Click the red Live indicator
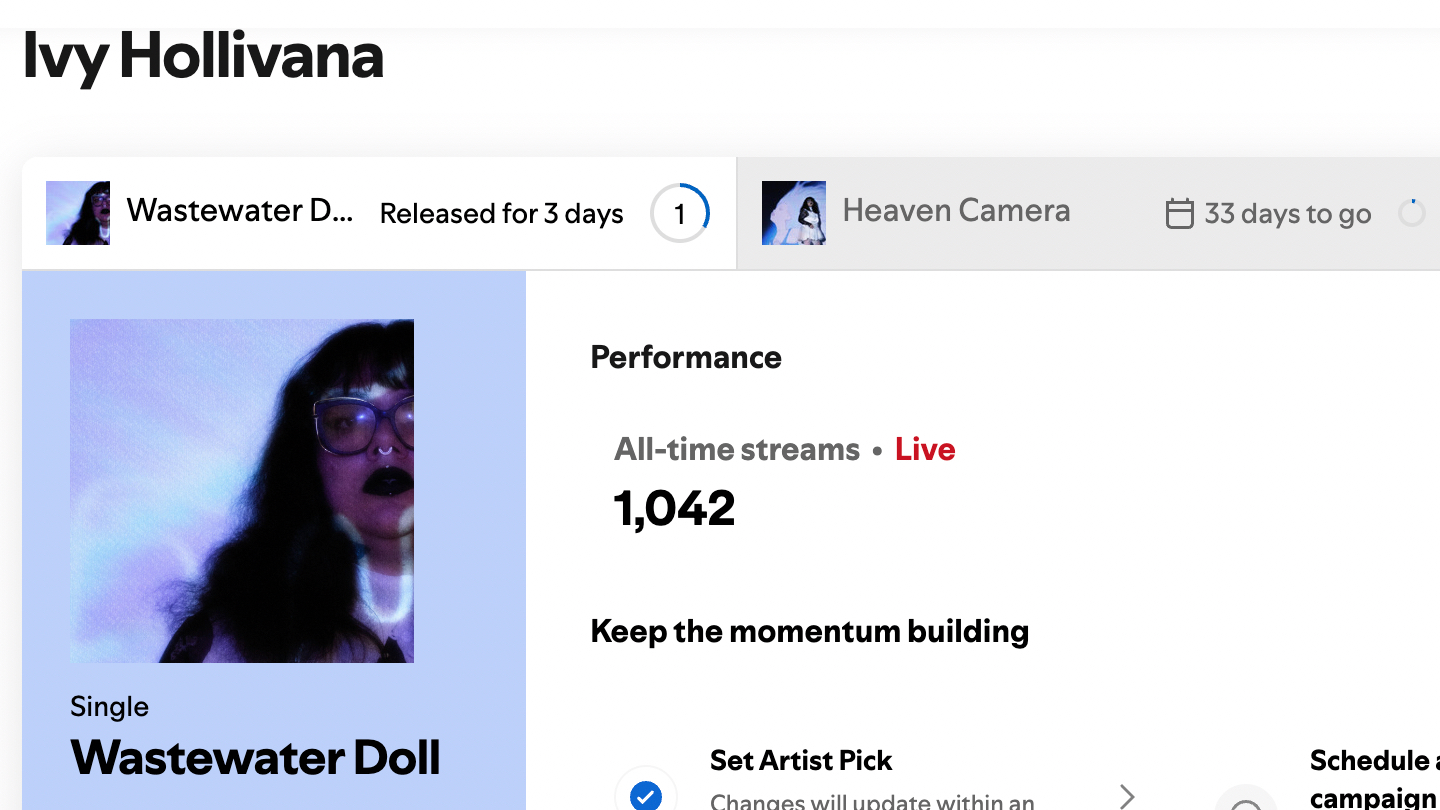The width and height of the screenshot is (1440, 810). pos(925,450)
